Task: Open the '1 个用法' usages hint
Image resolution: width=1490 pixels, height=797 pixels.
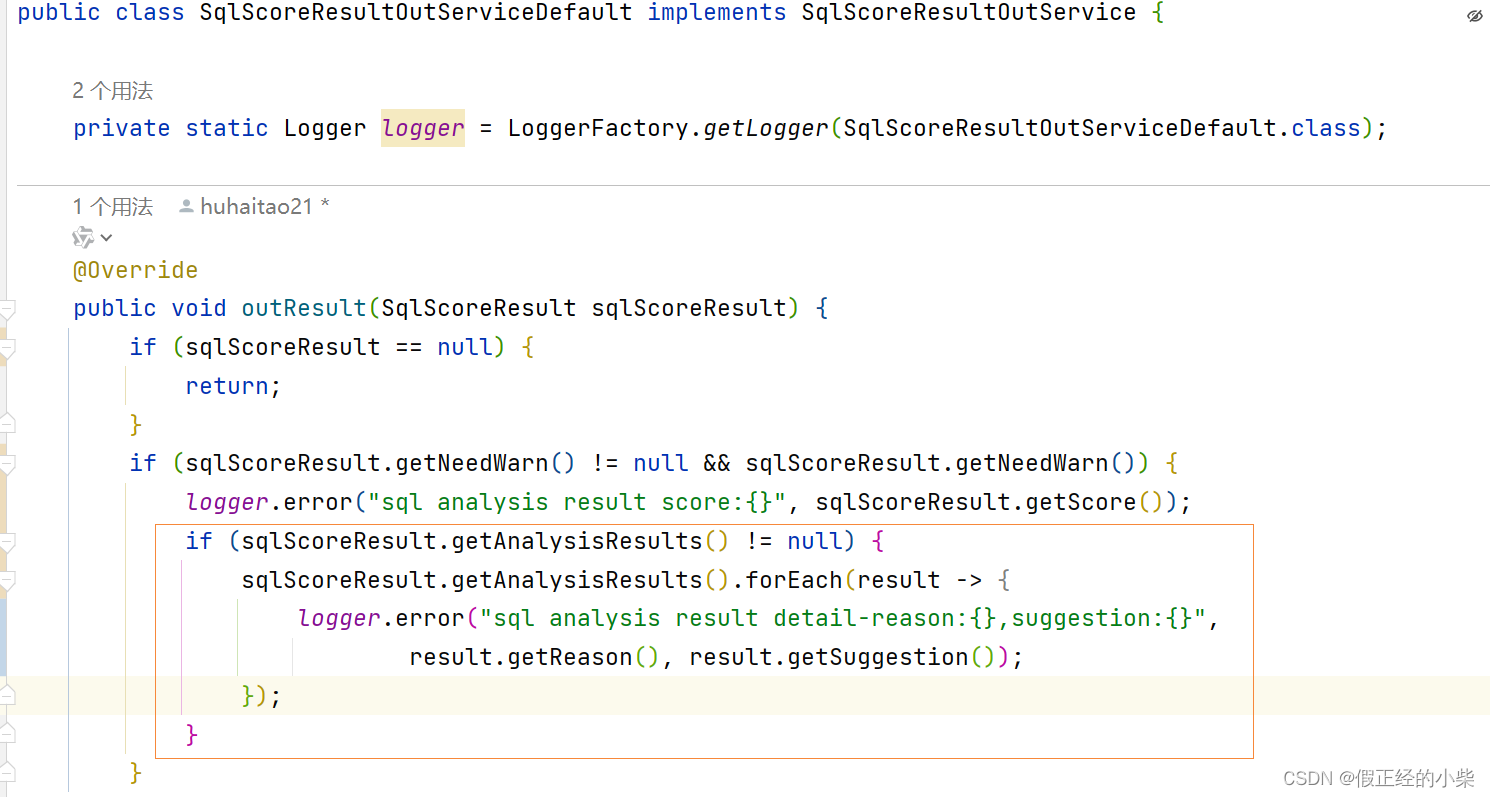Action: pyautogui.click(x=113, y=207)
